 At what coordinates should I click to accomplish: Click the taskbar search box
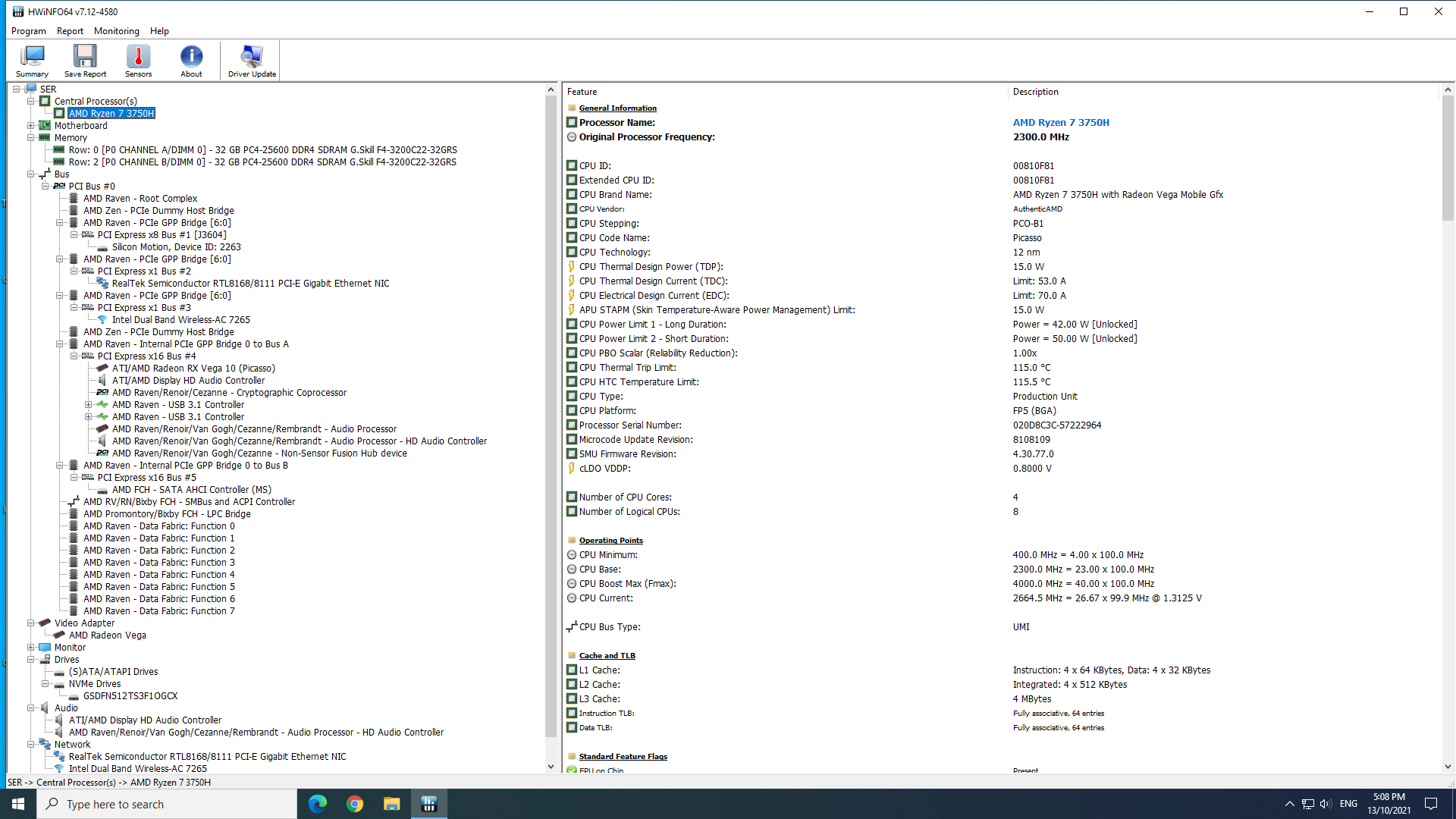[x=167, y=804]
